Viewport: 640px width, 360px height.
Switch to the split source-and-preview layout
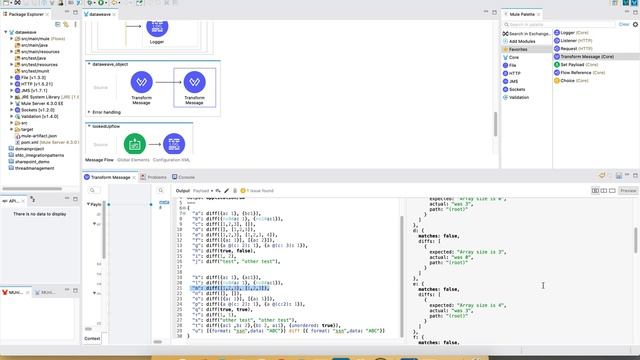(x=595, y=191)
